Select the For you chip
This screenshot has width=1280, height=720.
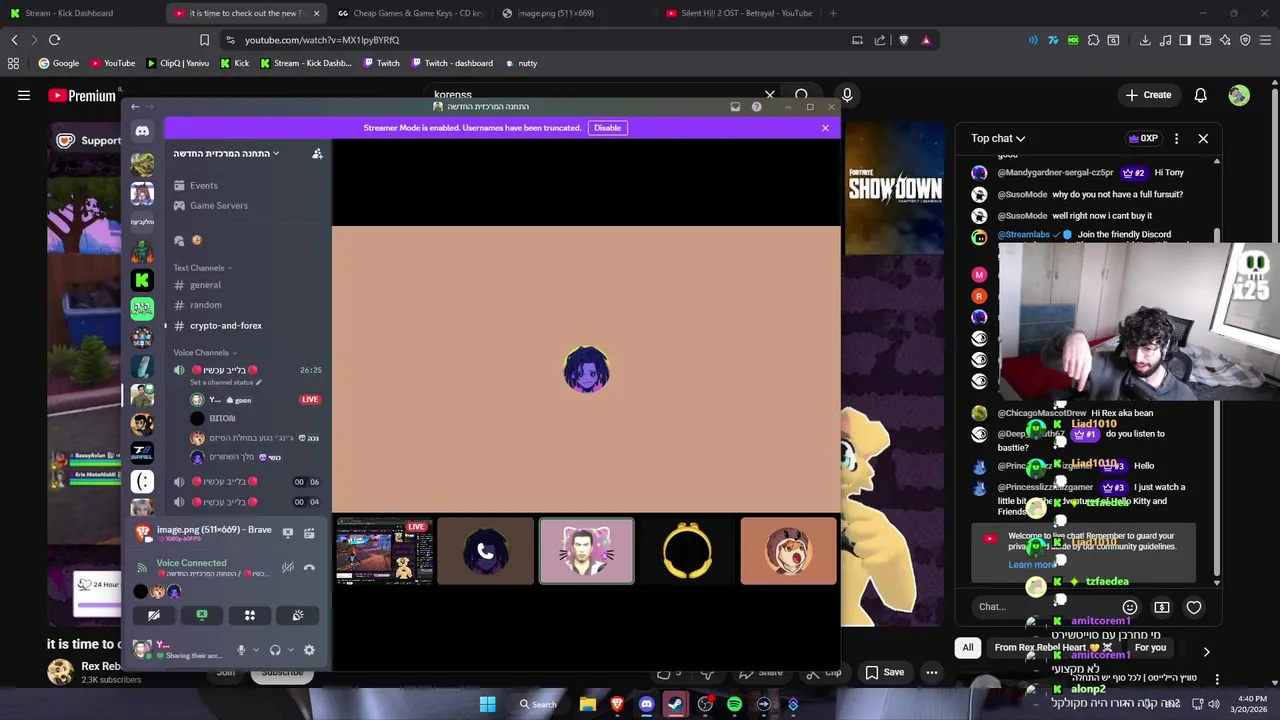pyautogui.click(x=1150, y=648)
